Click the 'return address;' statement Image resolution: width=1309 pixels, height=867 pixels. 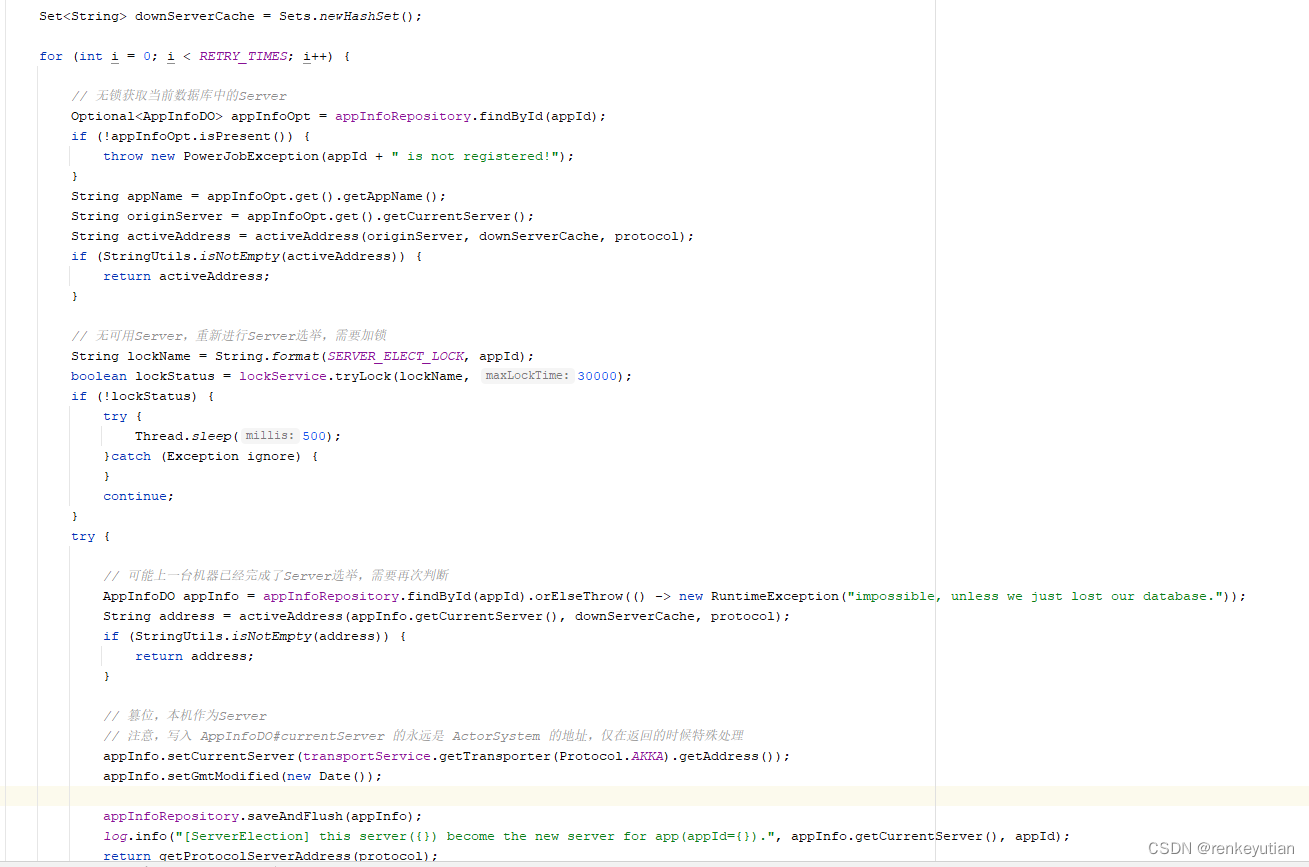(195, 656)
